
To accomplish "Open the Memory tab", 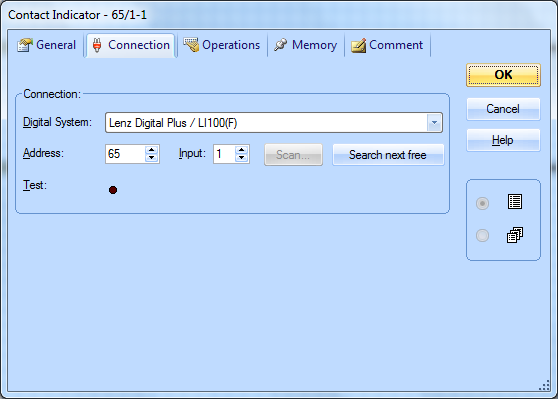I will click(305, 45).
